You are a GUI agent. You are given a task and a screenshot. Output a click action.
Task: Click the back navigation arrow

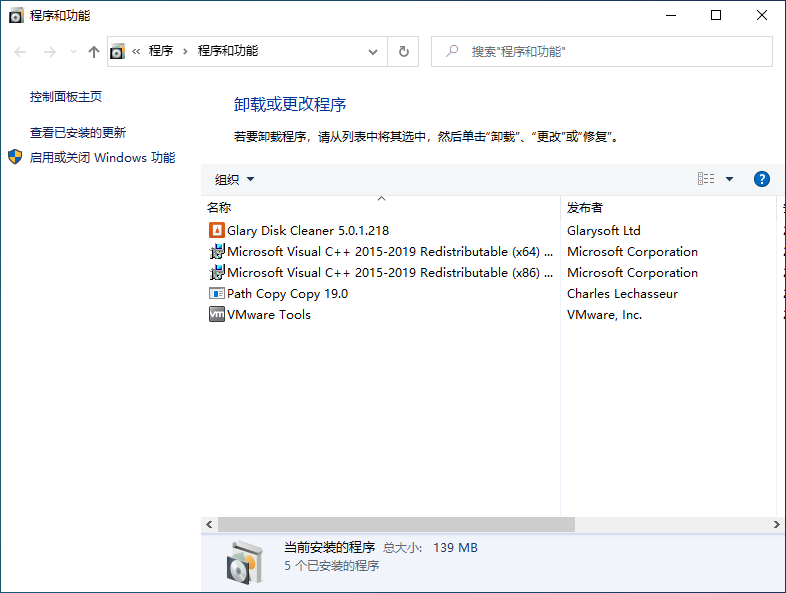pos(20,52)
